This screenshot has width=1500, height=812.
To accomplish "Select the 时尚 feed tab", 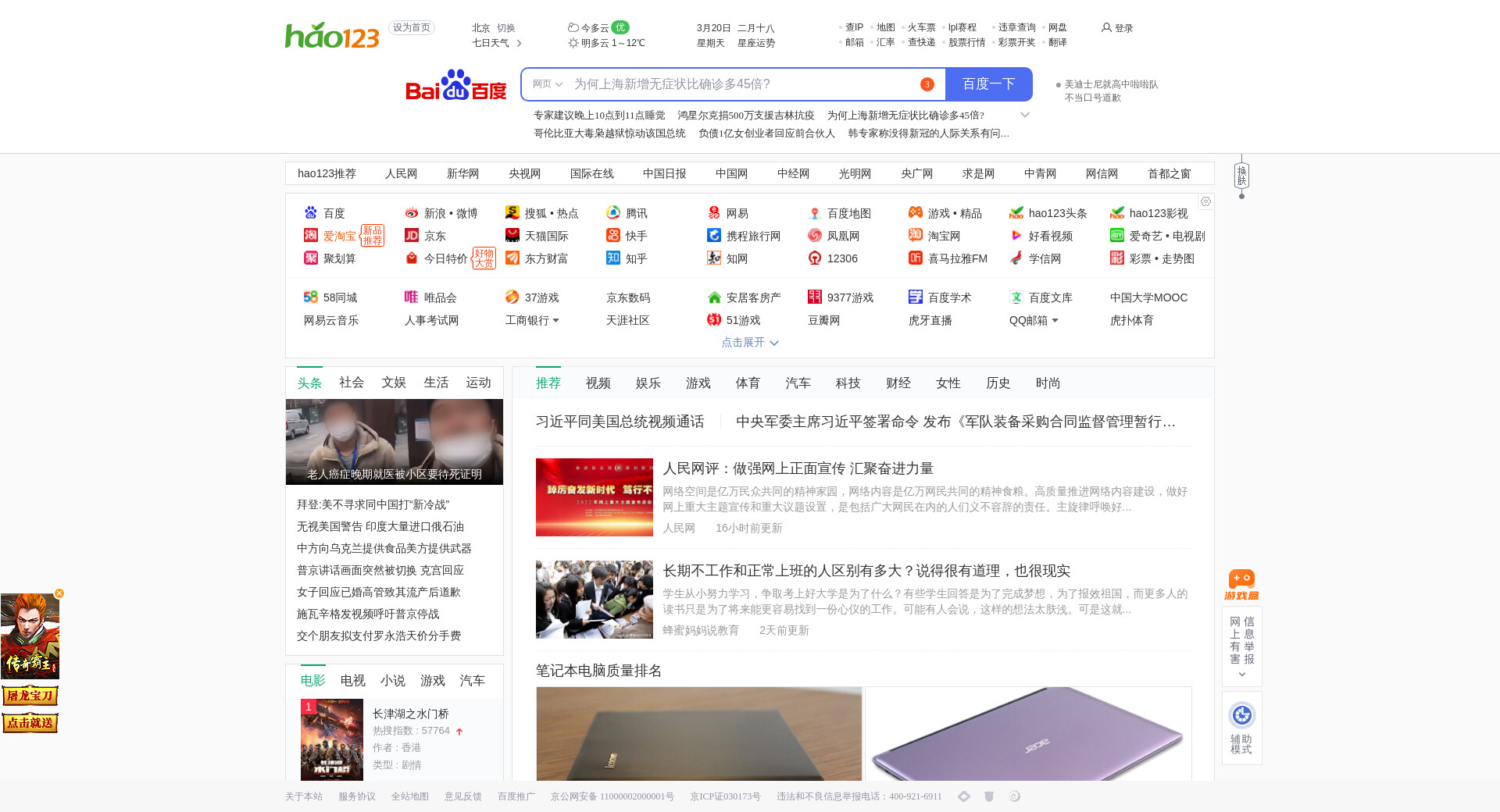I will (x=1048, y=383).
